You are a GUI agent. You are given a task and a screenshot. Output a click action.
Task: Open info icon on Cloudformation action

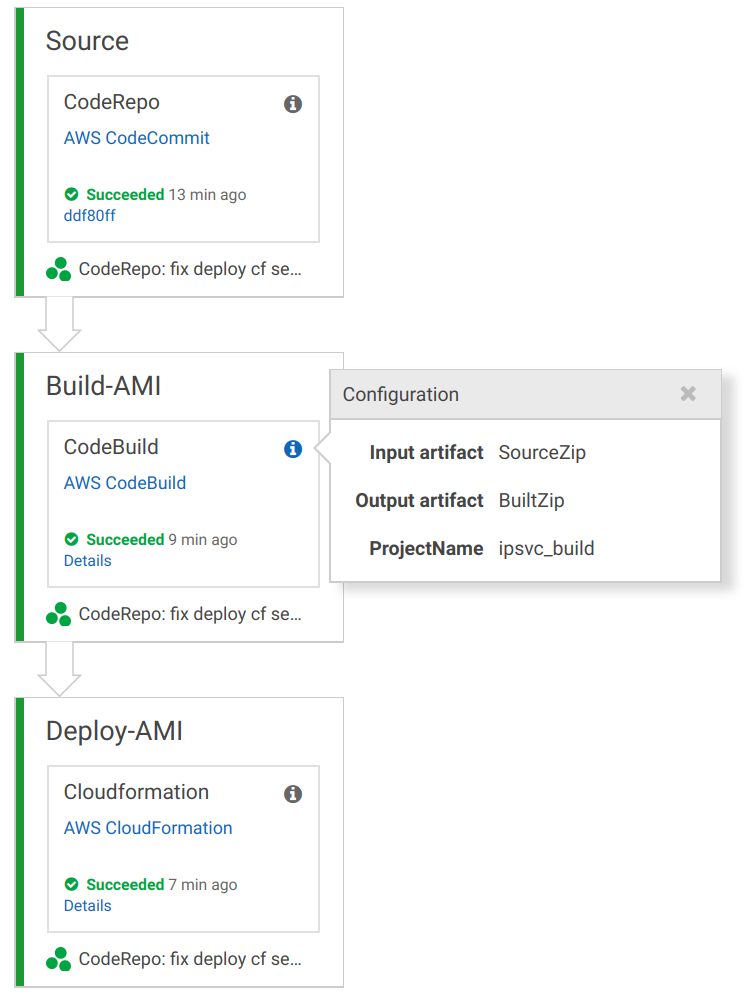tap(293, 794)
